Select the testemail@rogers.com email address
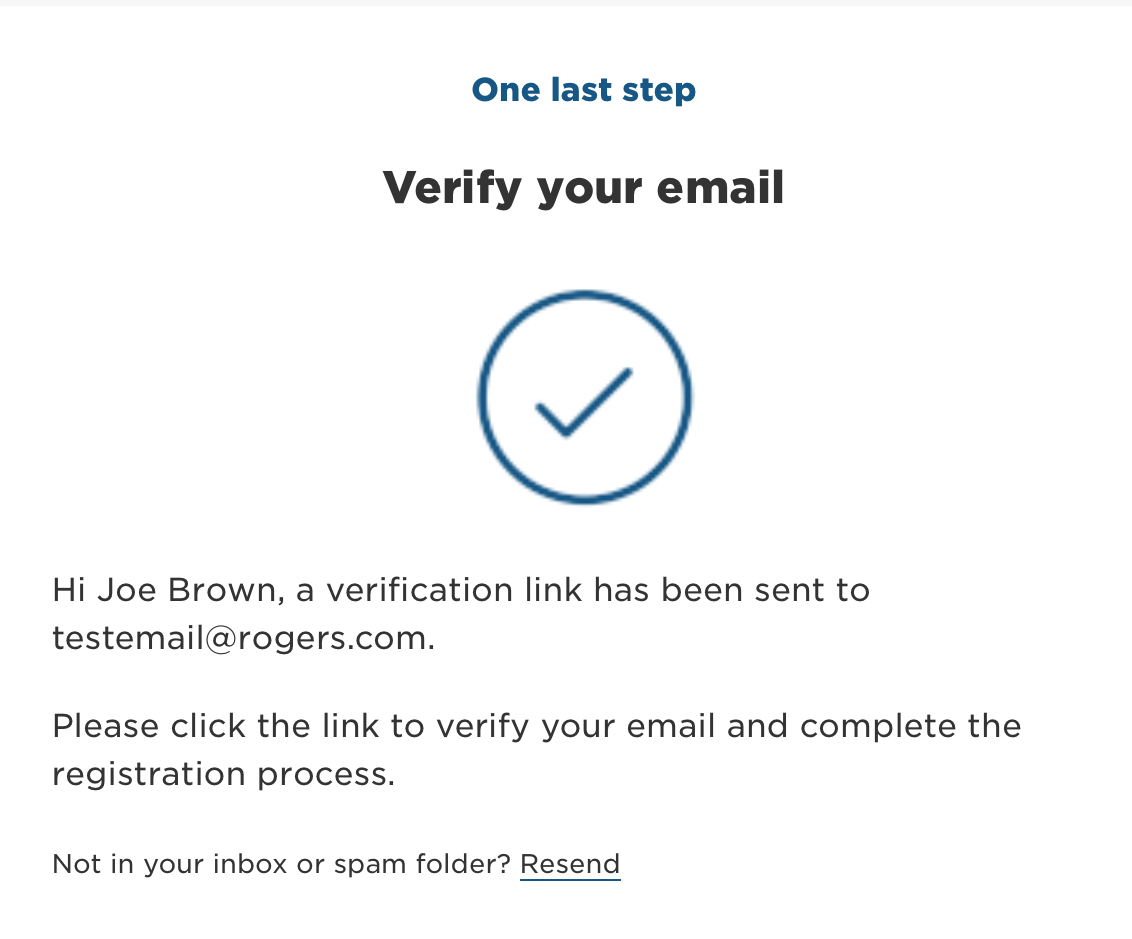This screenshot has width=1132, height=939. point(242,639)
